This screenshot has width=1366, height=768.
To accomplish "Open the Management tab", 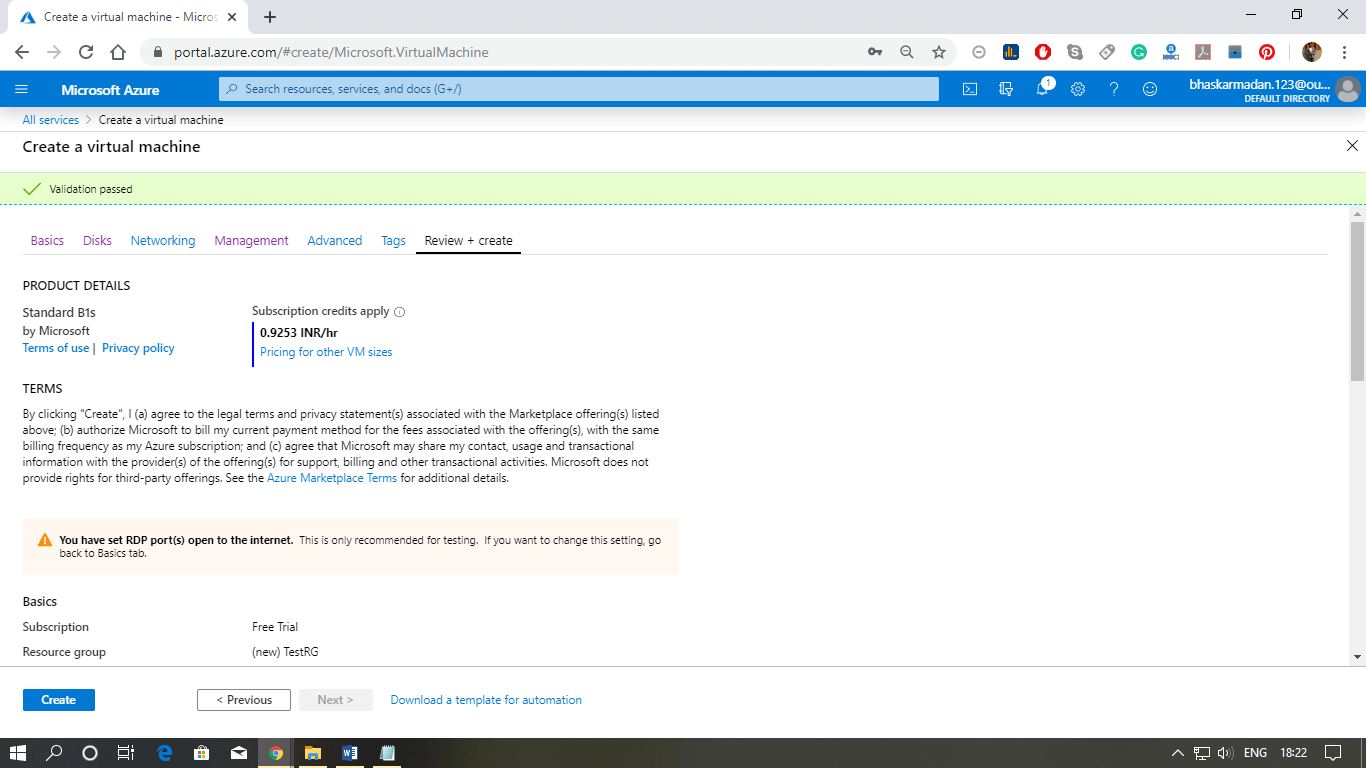I will 251,240.
